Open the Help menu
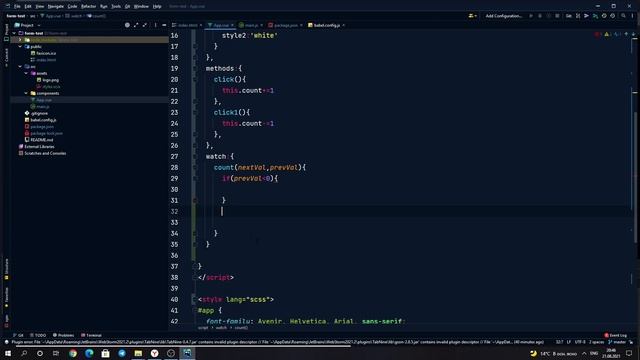 (x=157, y=7)
